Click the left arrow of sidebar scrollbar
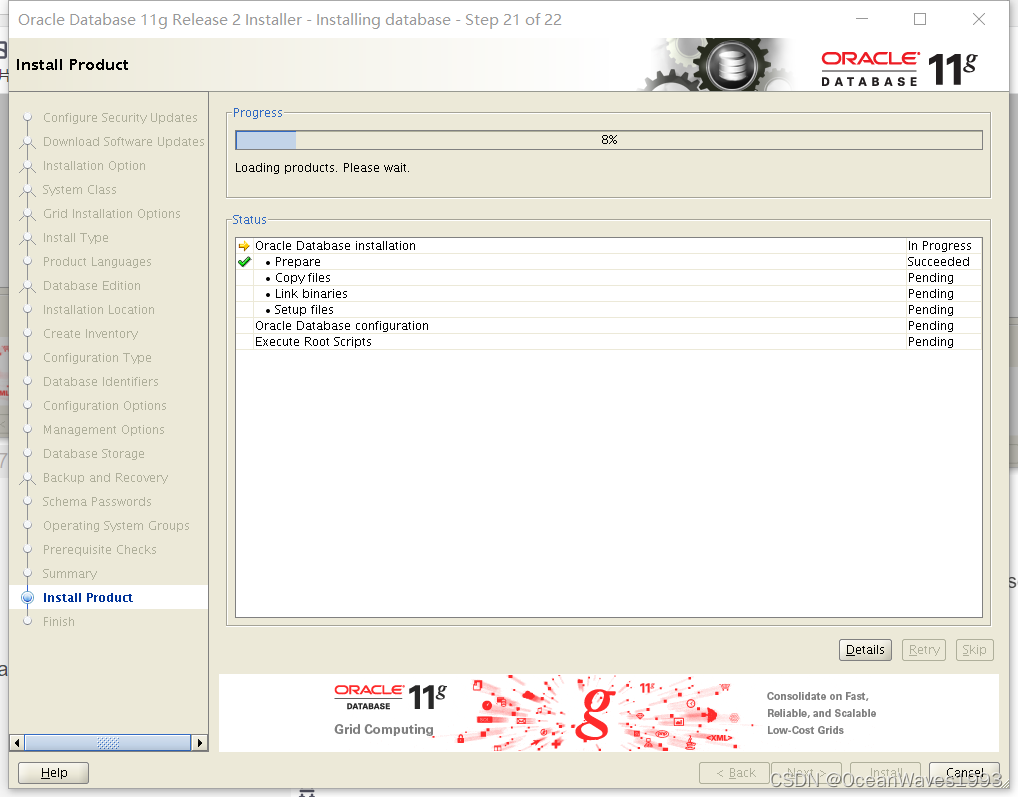This screenshot has height=797, width=1018. tap(18, 742)
